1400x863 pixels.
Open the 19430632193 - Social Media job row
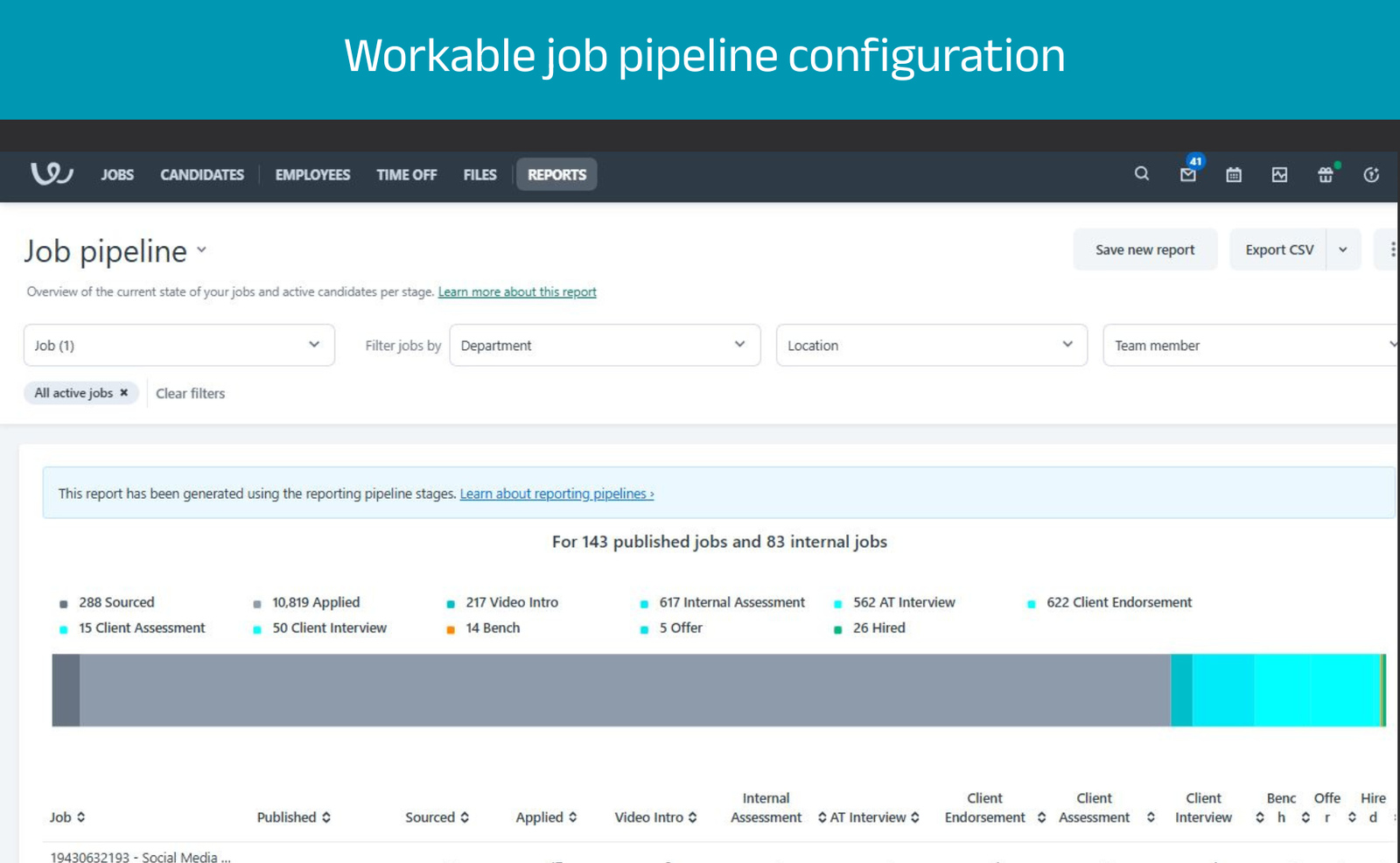(141, 857)
